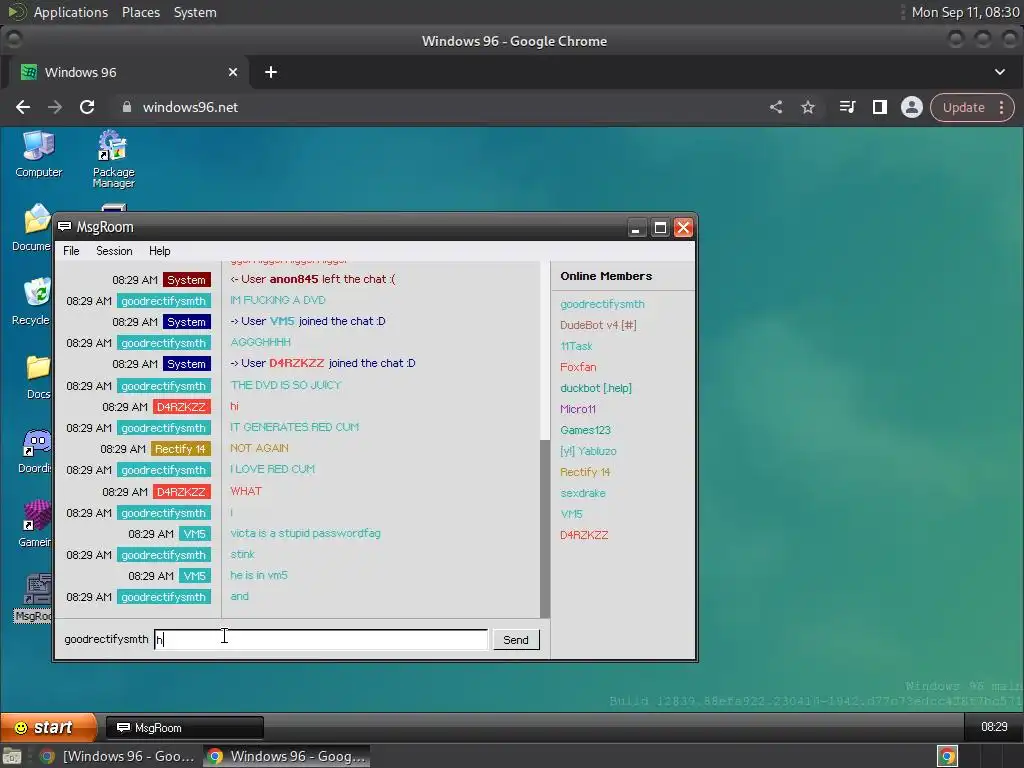Viewport: 1024px width, 768px height.
Task: Switch to the Windows 96 - Goog... panel task
Action: tap(286, 756)
